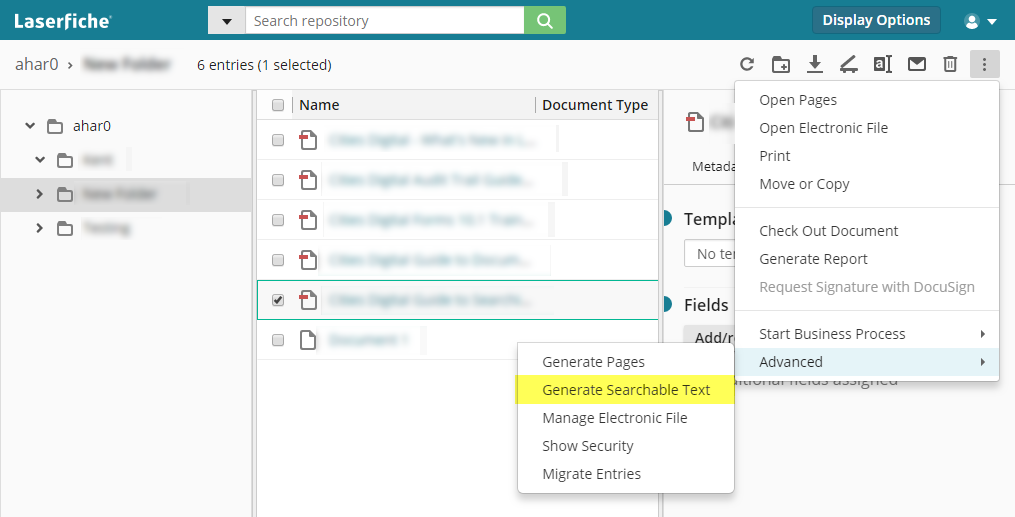Image resolution: width=1015 pixels, height=517 pixels.
Task: Open the search options dropdown arrow
Action: 227,21
